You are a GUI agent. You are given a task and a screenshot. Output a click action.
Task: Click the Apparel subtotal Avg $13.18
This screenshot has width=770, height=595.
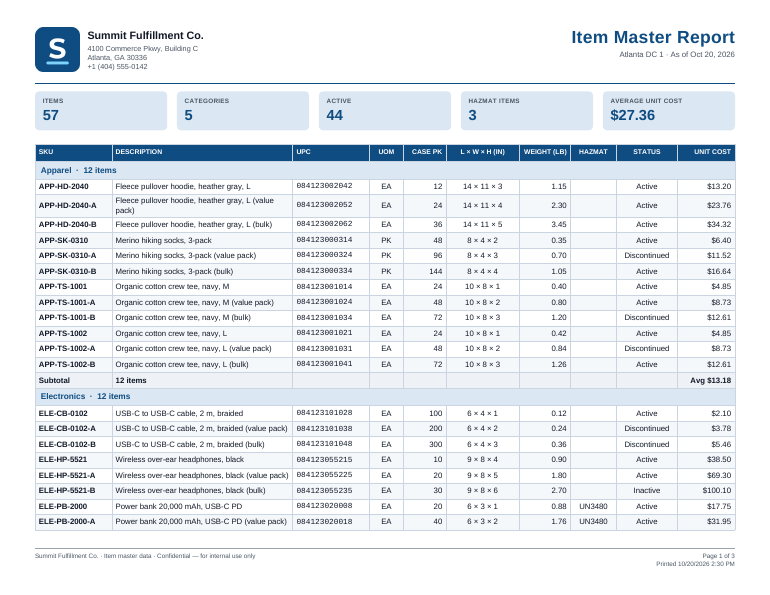tap(710, 380)
